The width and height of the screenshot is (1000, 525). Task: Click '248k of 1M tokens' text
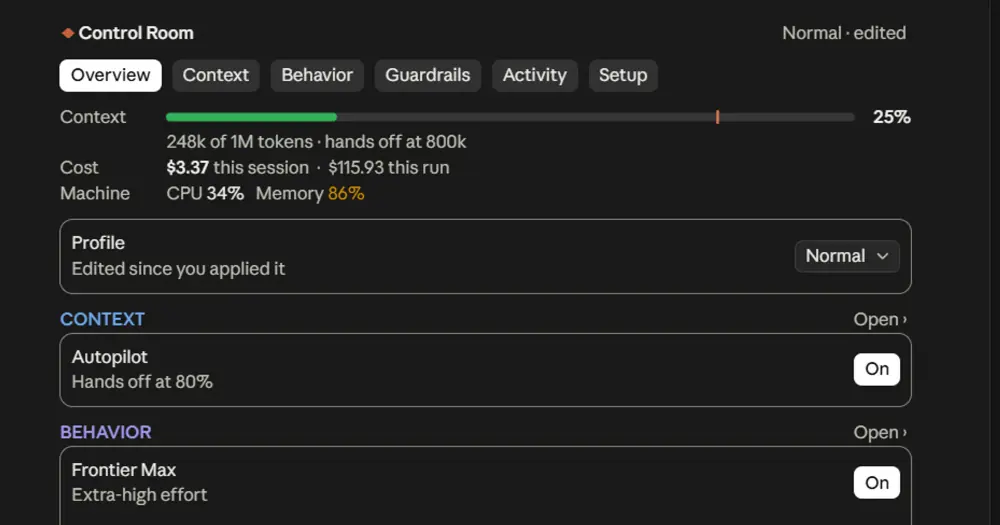(x=240, y=142)
